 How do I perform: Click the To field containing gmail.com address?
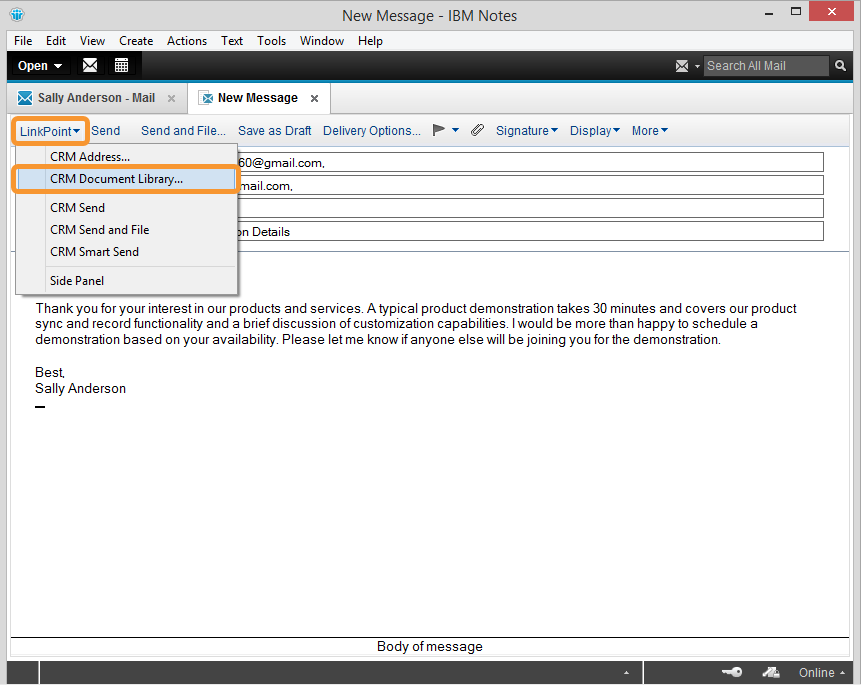click(530, 163)
